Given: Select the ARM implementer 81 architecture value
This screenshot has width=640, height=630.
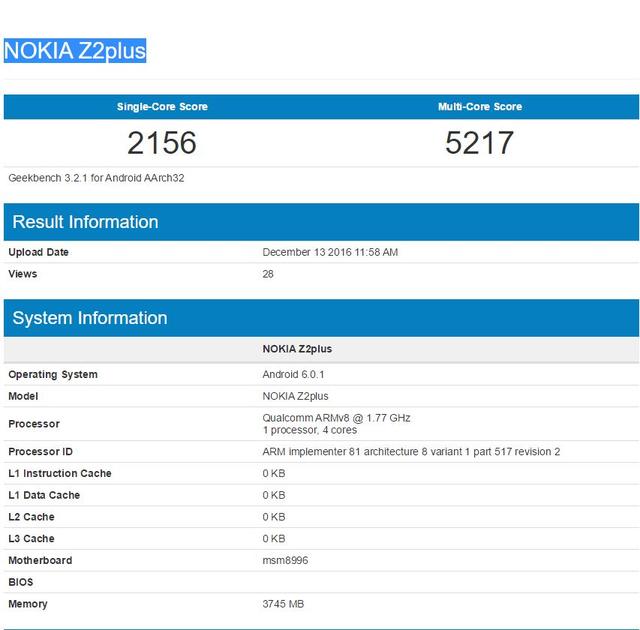Looking at the screenshot, I should point(411,452).
